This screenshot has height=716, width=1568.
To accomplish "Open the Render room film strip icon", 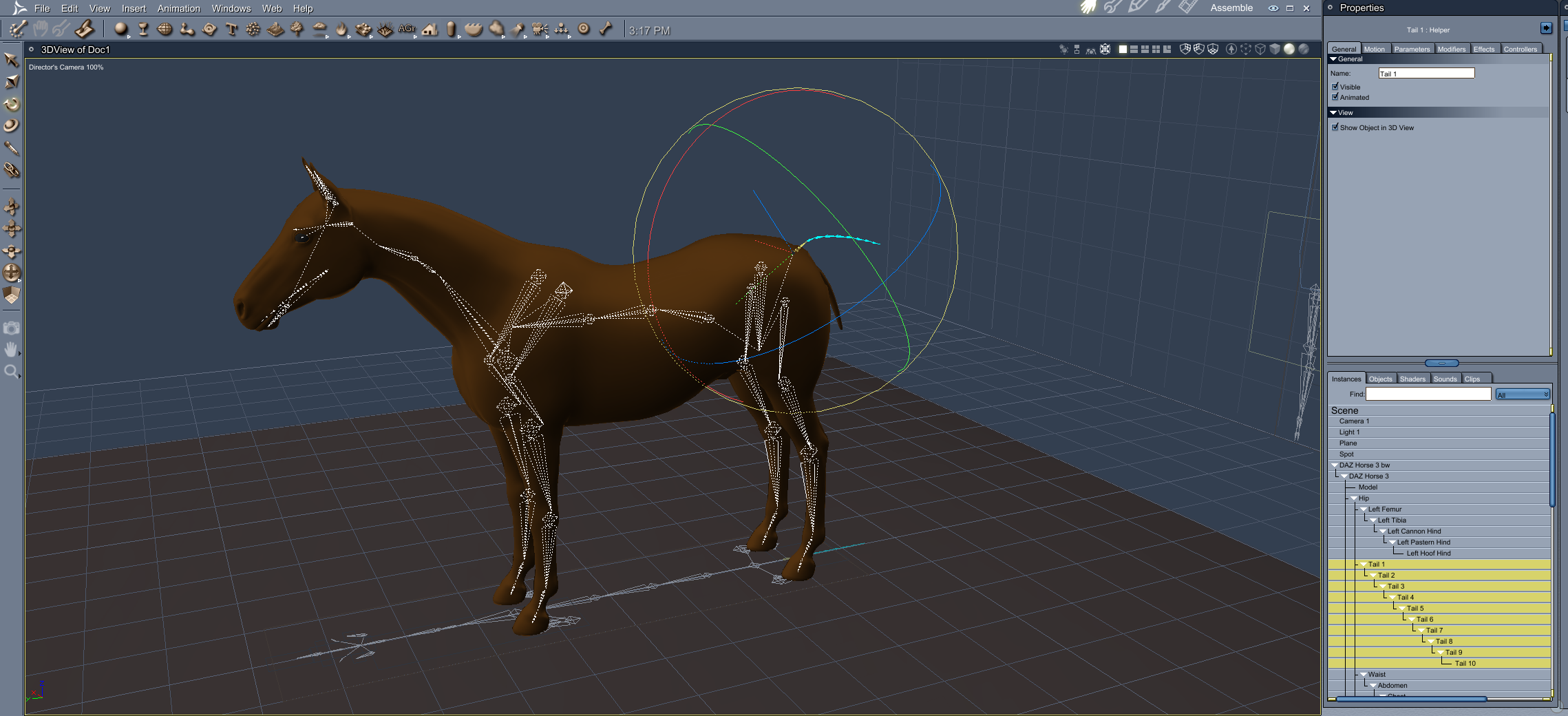I will (1187, 8).
